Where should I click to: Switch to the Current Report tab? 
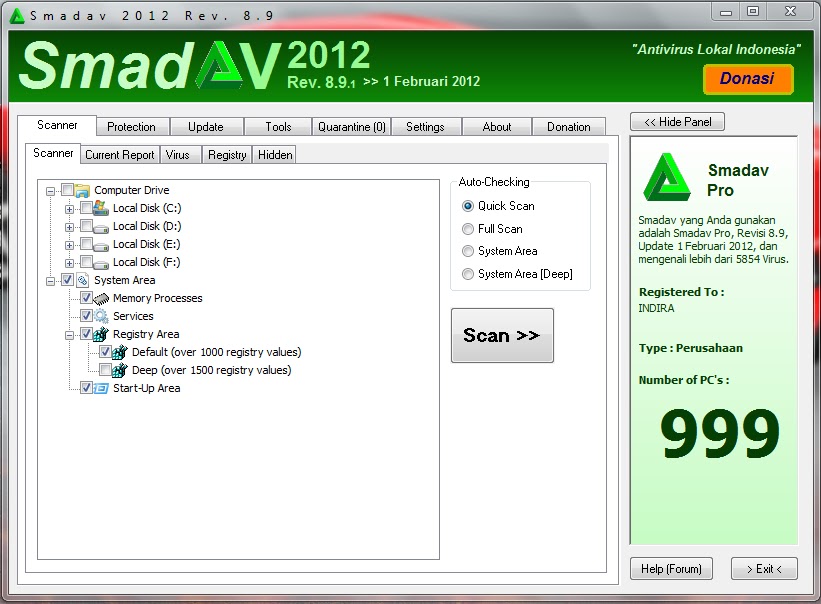tap(119, 154)
